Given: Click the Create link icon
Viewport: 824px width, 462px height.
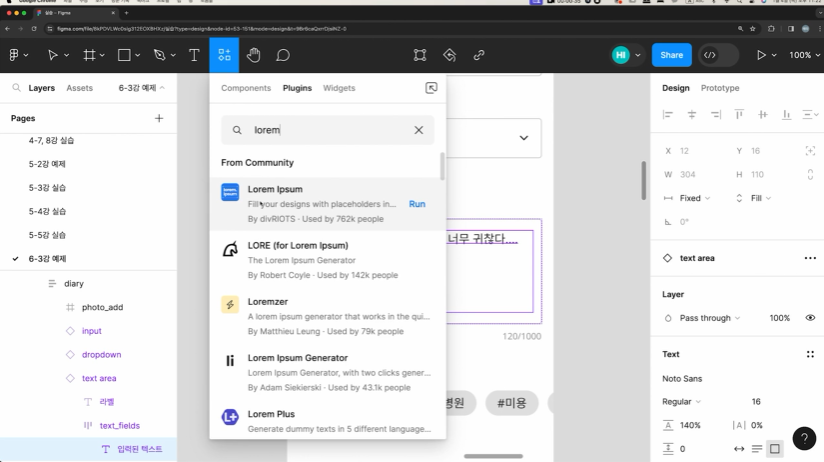Looking at the screenshot, I should click(479, 55).
